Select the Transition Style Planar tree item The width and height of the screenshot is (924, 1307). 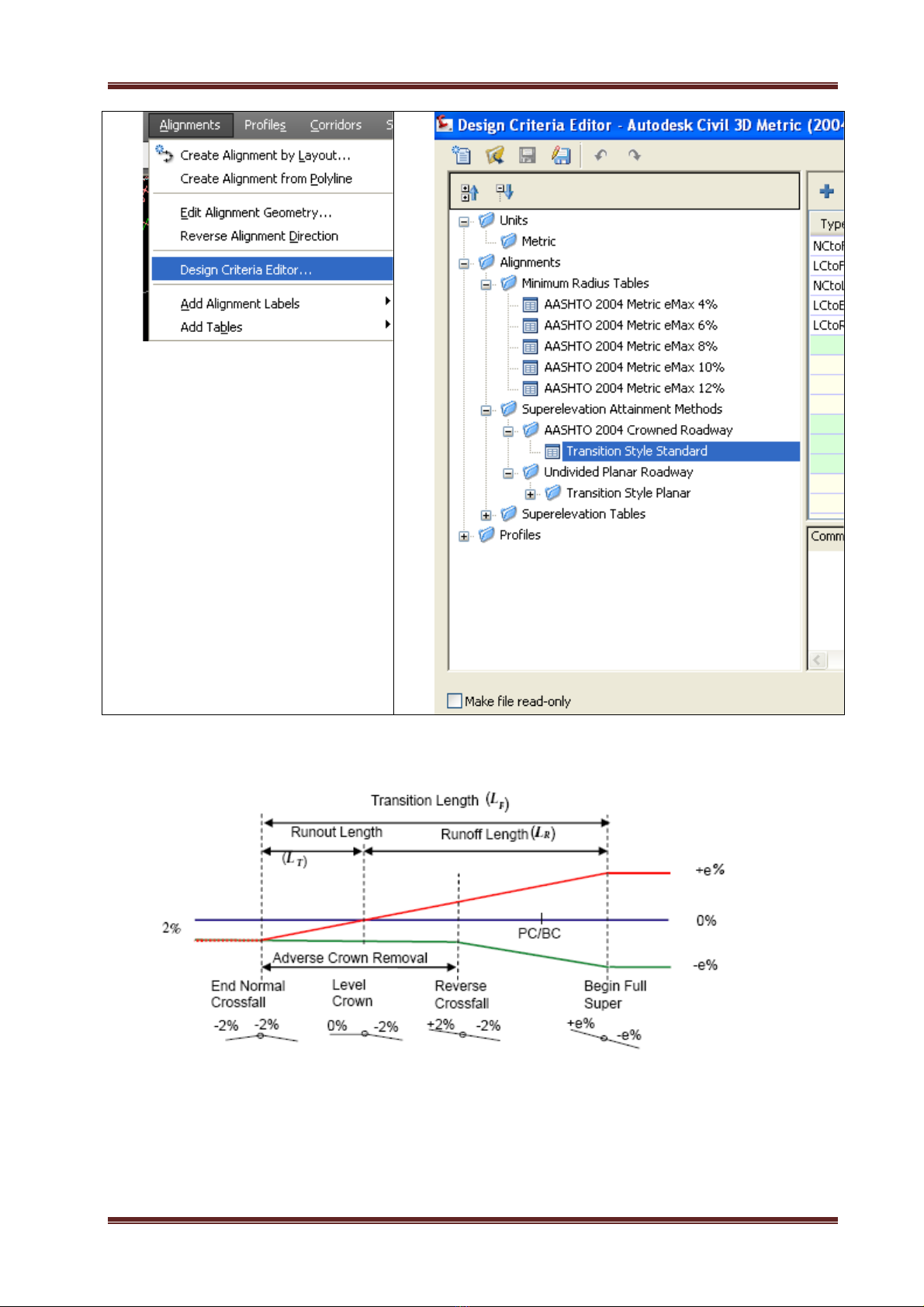click(x=628, y=493)
